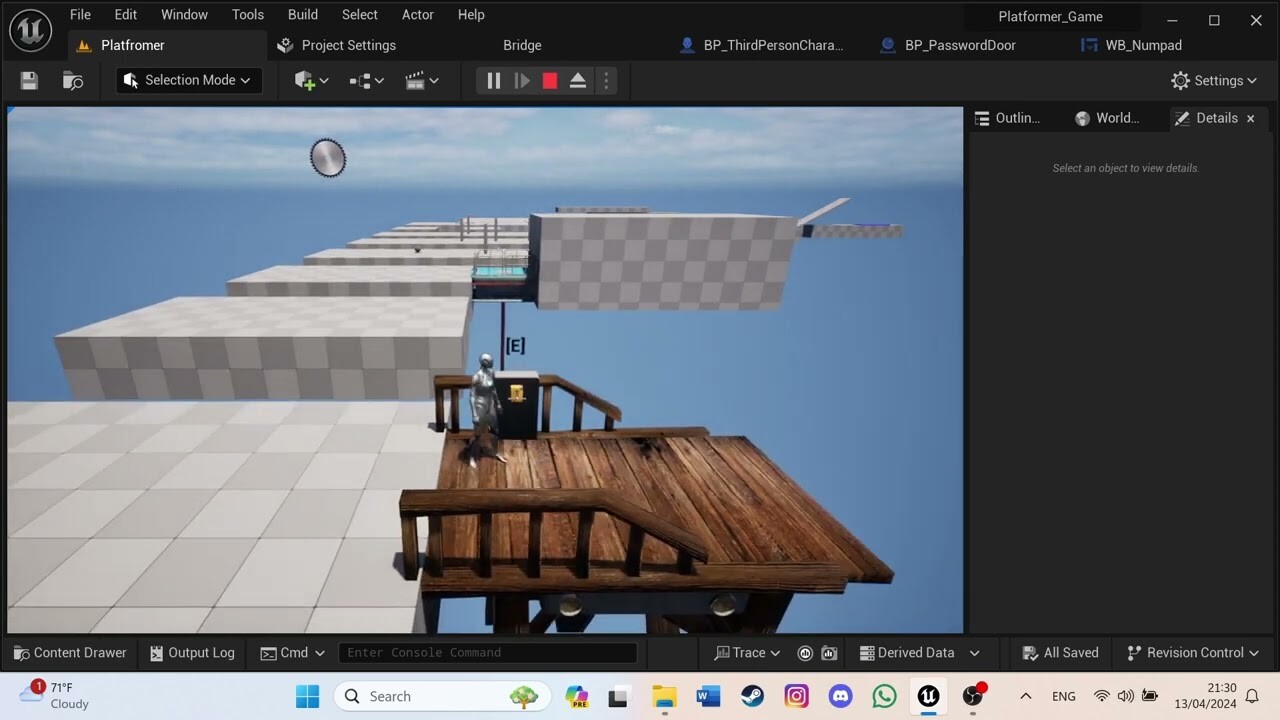The image size is (1280, 720).
Task: Open the Build menu
Action: point(302,14)
